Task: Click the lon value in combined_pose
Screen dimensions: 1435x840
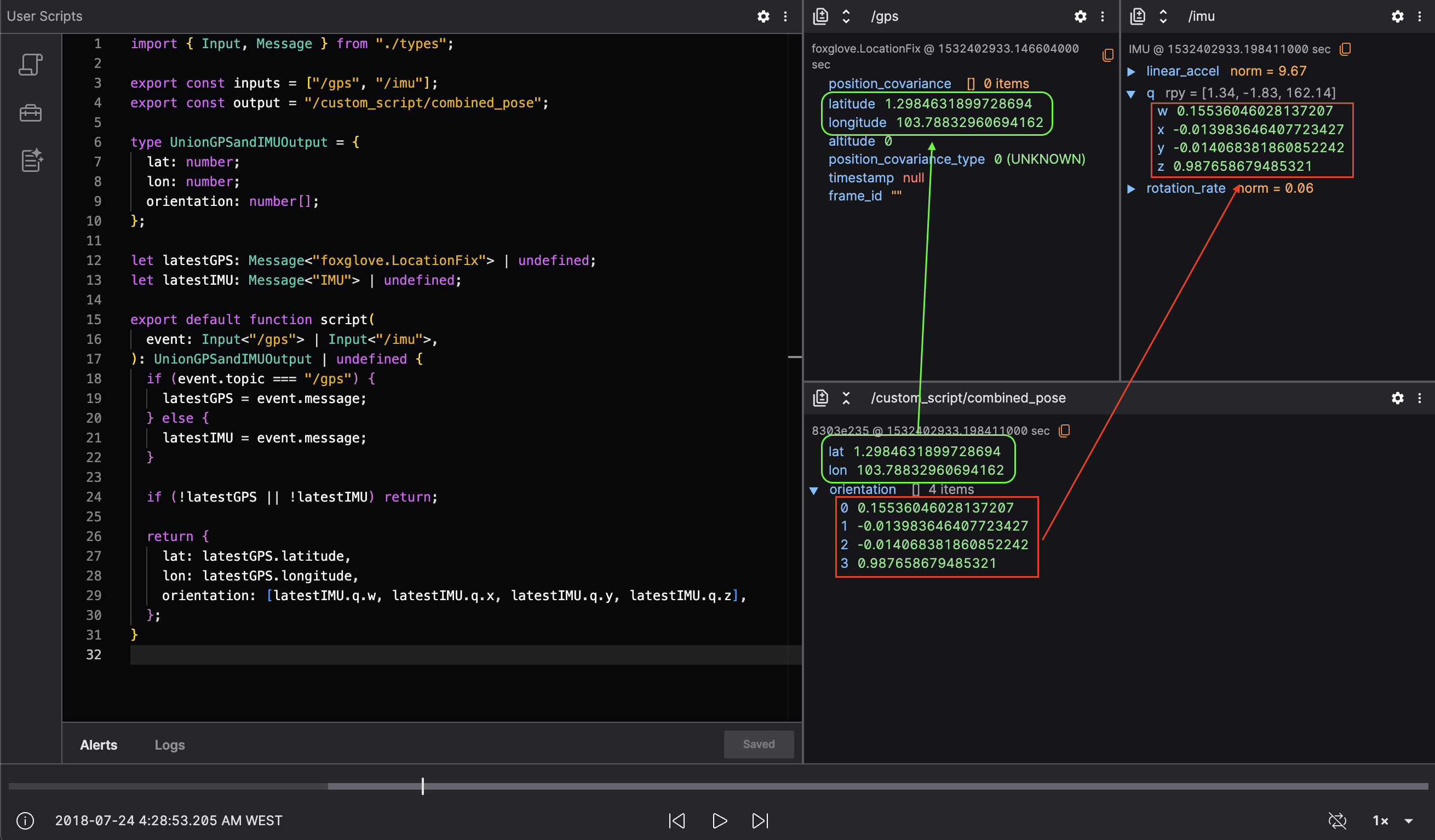Action: coord(930,470)
